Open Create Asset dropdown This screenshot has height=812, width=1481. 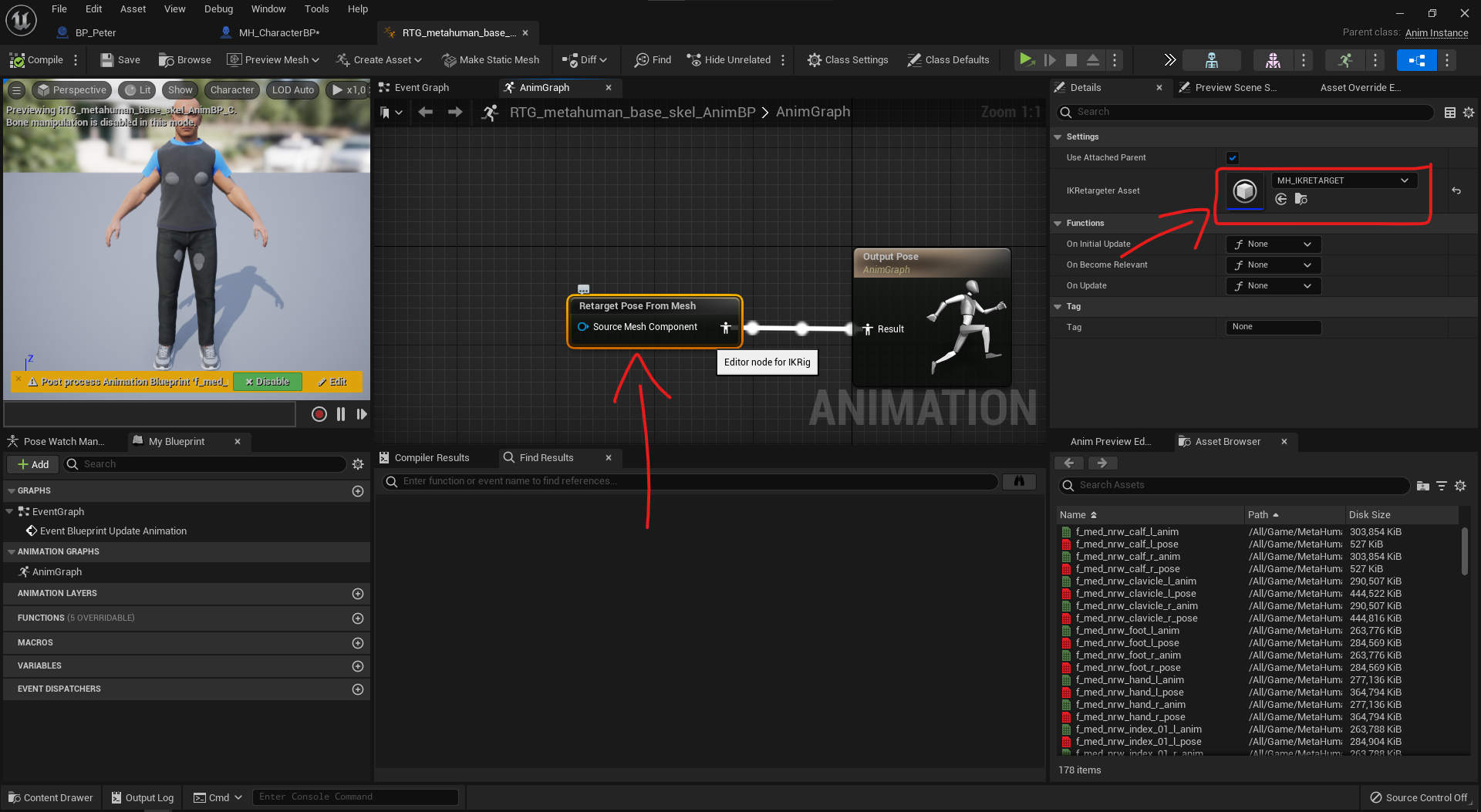point(379,59)
